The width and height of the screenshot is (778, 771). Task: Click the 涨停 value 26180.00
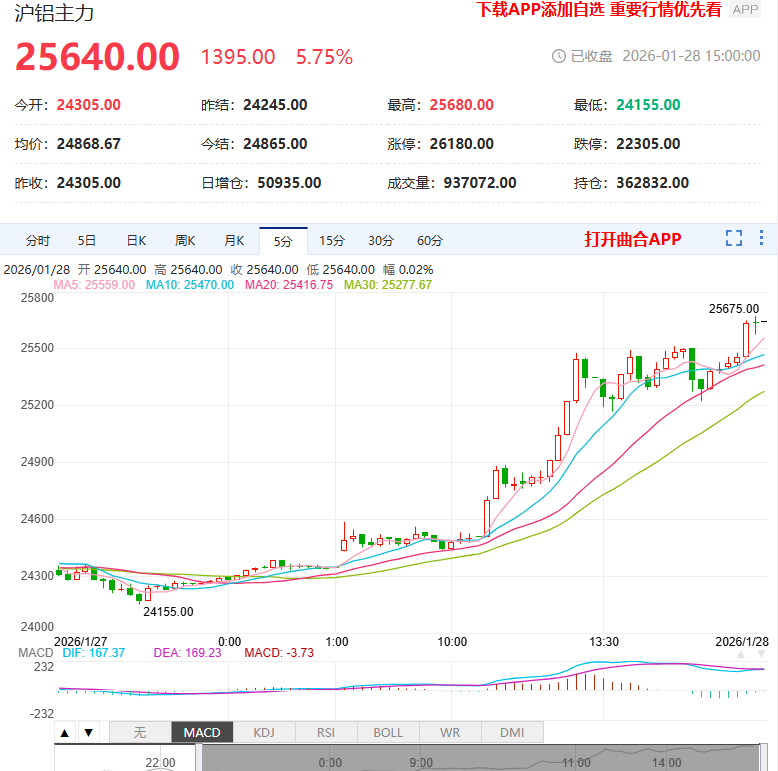click(461, 144)
